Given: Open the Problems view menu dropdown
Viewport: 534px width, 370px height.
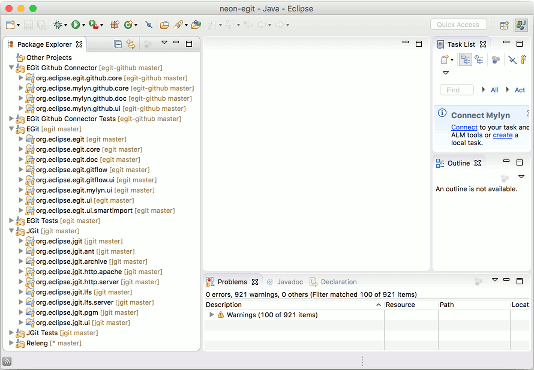Looking at the screenshot, I should point(495,280).
